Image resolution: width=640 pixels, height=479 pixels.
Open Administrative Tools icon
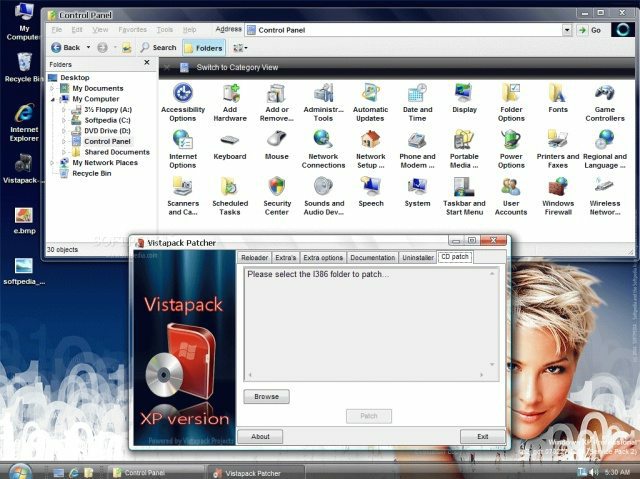[x=323, y=102]
